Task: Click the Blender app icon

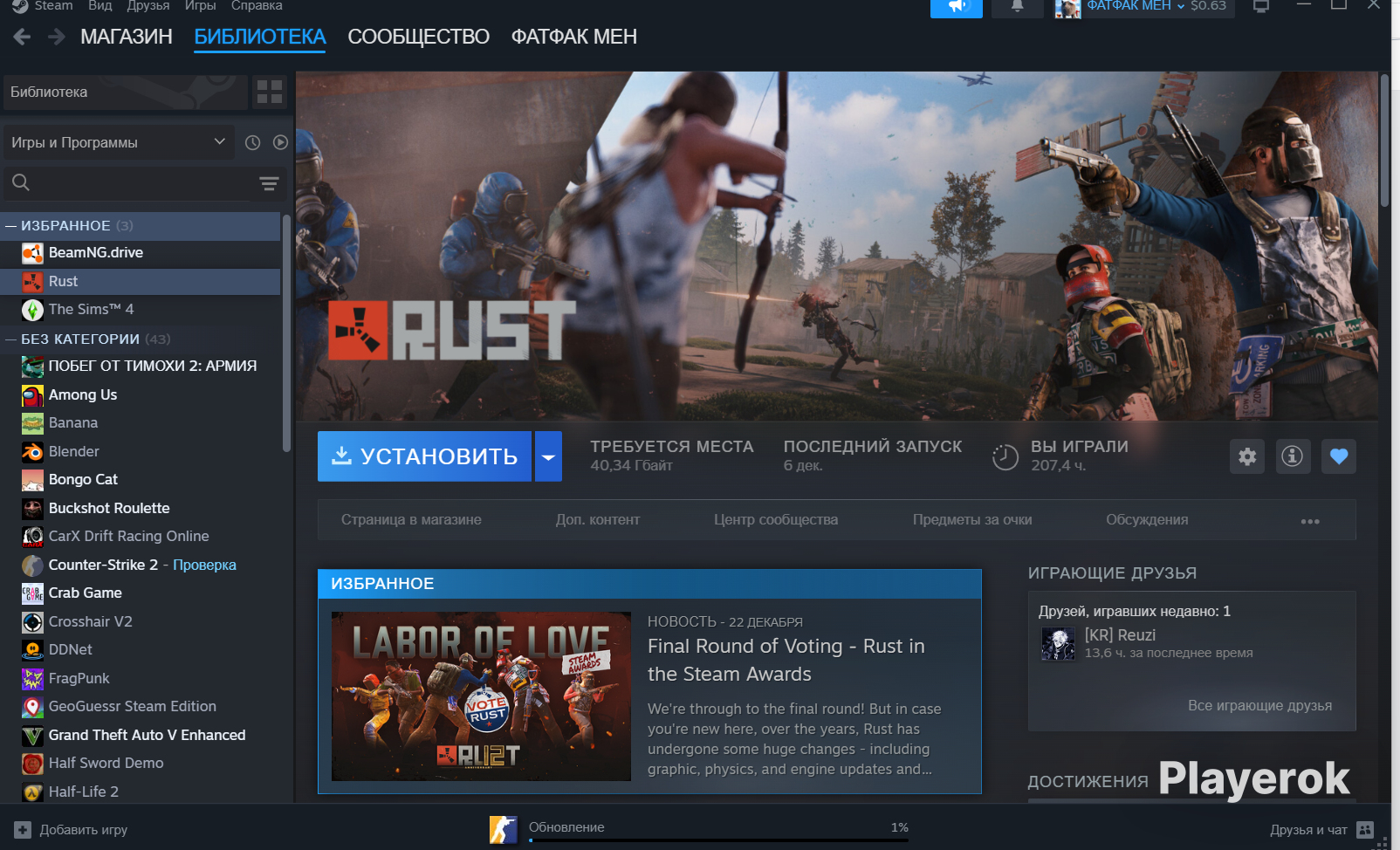Action: coord(32,452)
